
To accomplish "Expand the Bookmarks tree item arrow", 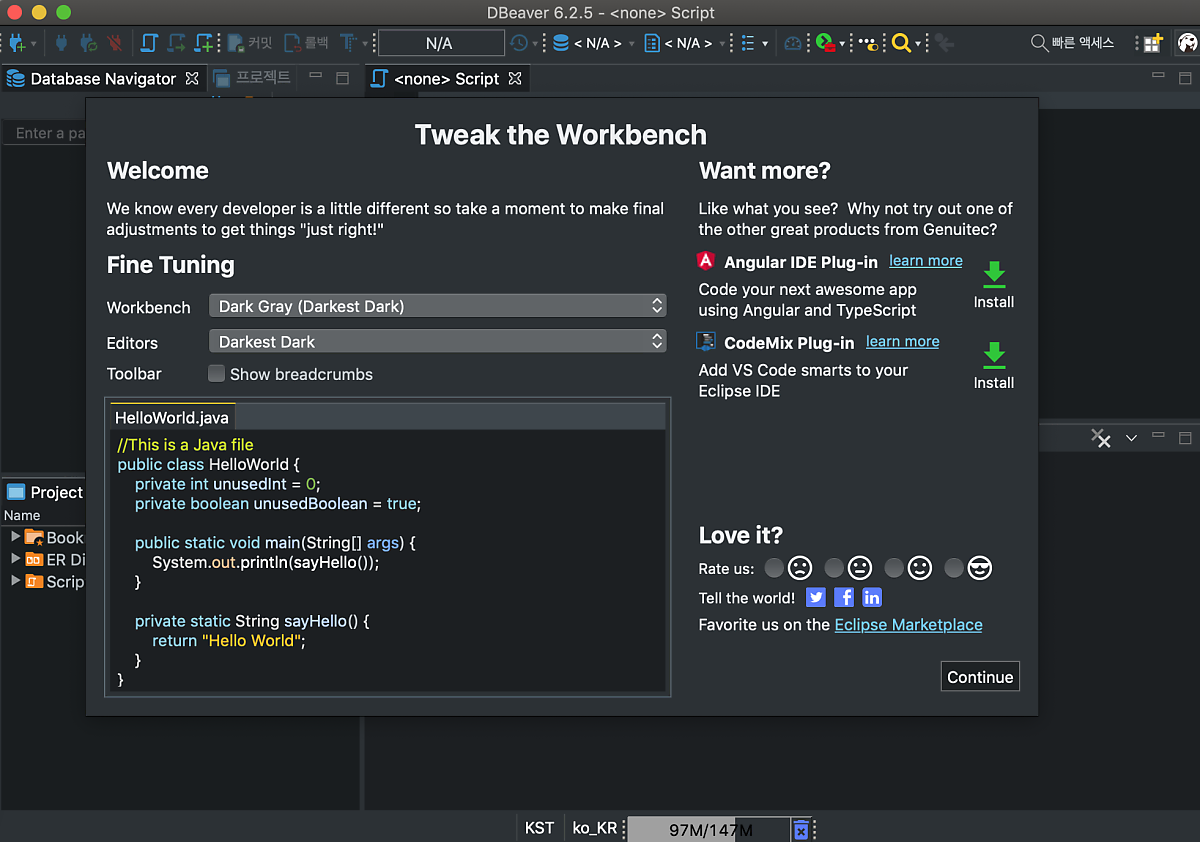I will (15, 537).
